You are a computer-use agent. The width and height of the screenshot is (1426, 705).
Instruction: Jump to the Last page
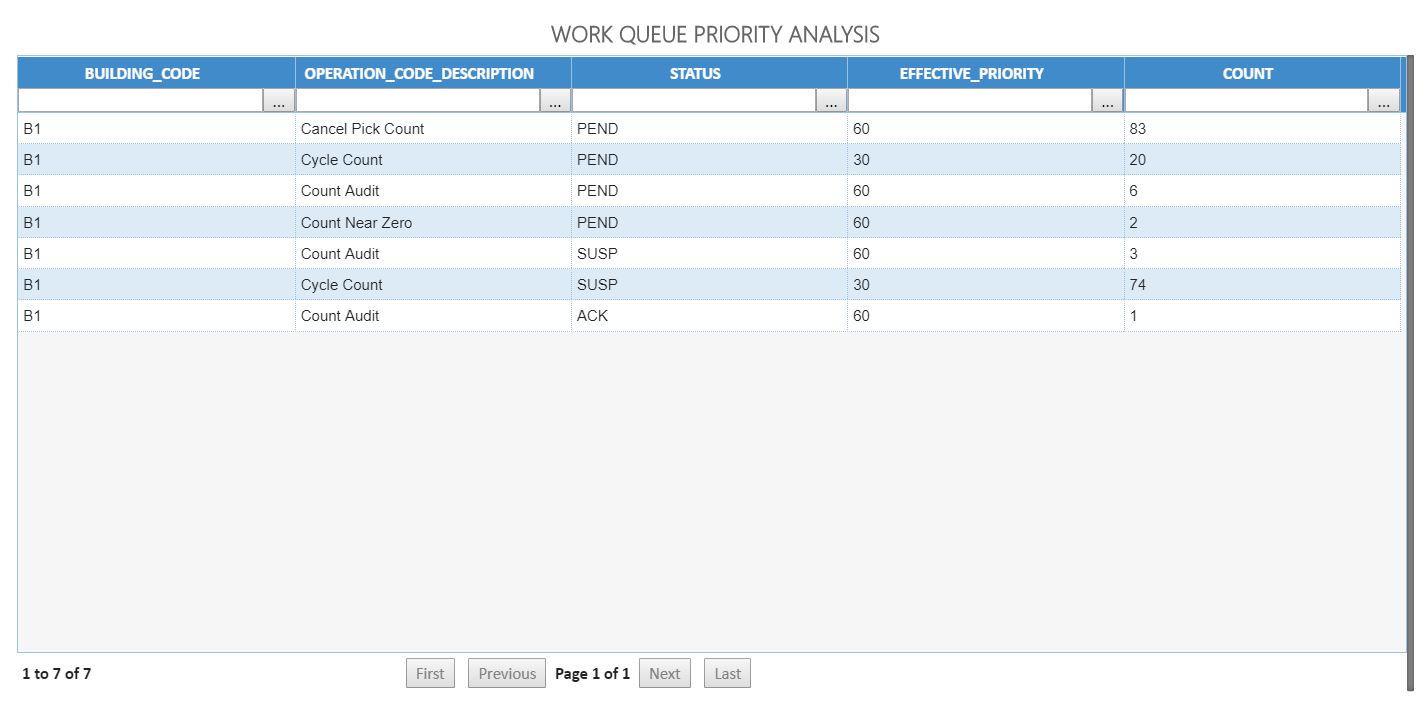(727, 673)
